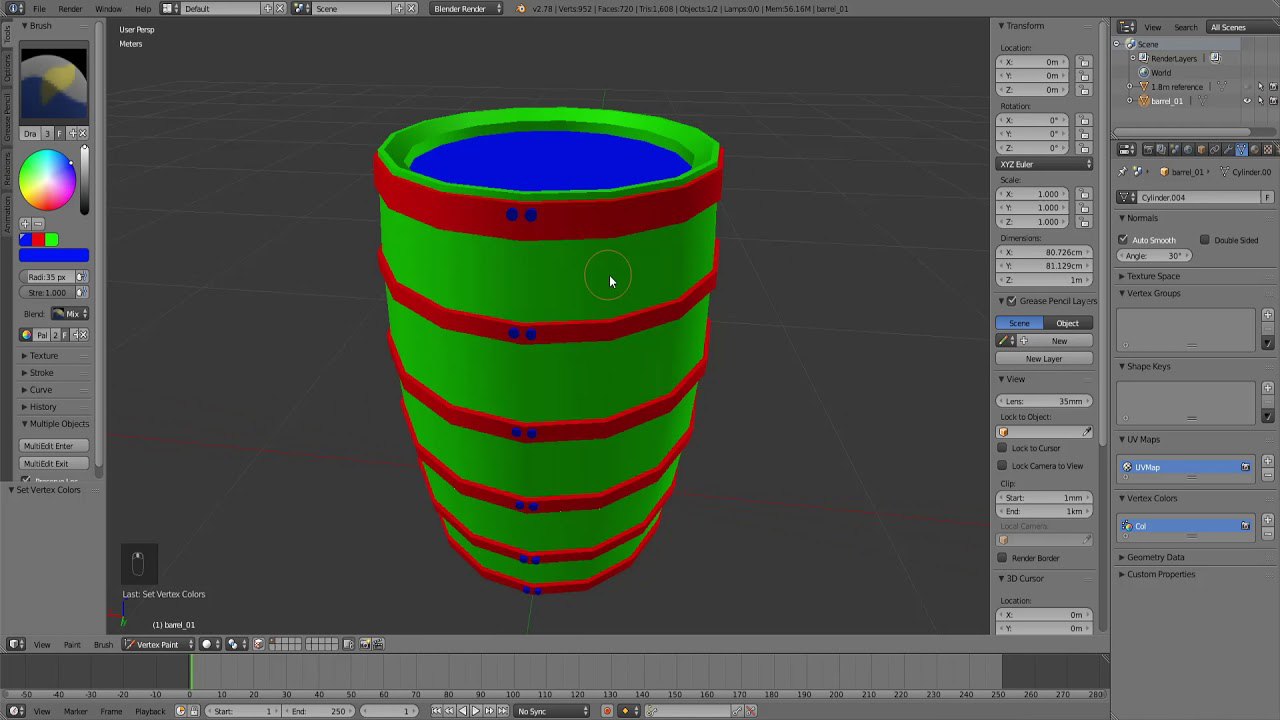Viewport: 1280px width, 720px height.
Task: Open the Vertex Paint mode dropdown
Action: pos(158,644)
